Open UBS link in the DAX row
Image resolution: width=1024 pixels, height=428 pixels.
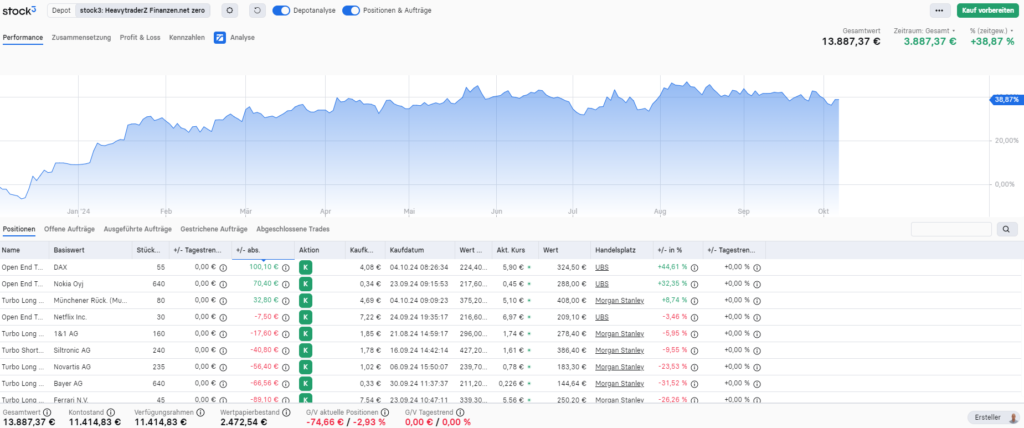pyautogui.click(x=601, y=267)
